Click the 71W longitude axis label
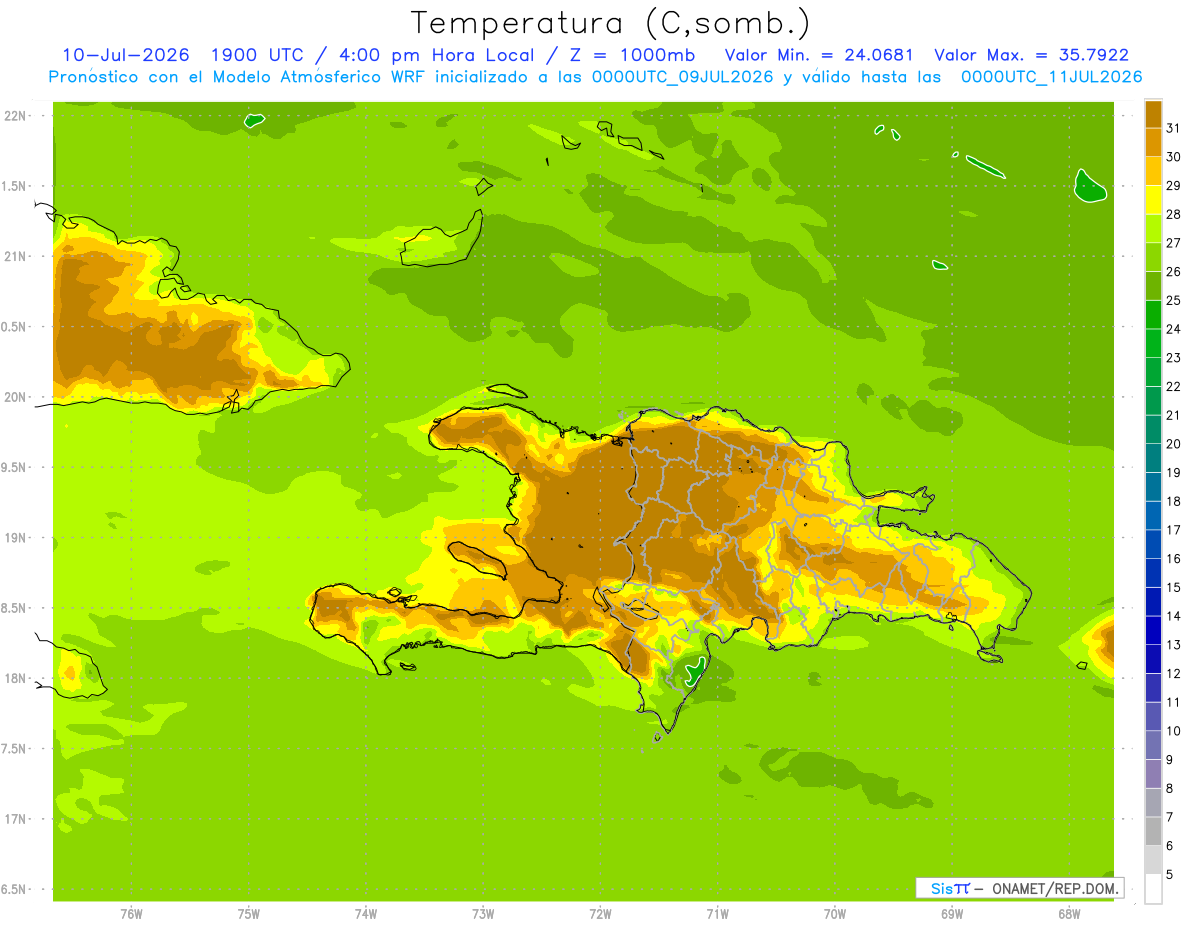 pyautogui.click(x=717, y=914)
